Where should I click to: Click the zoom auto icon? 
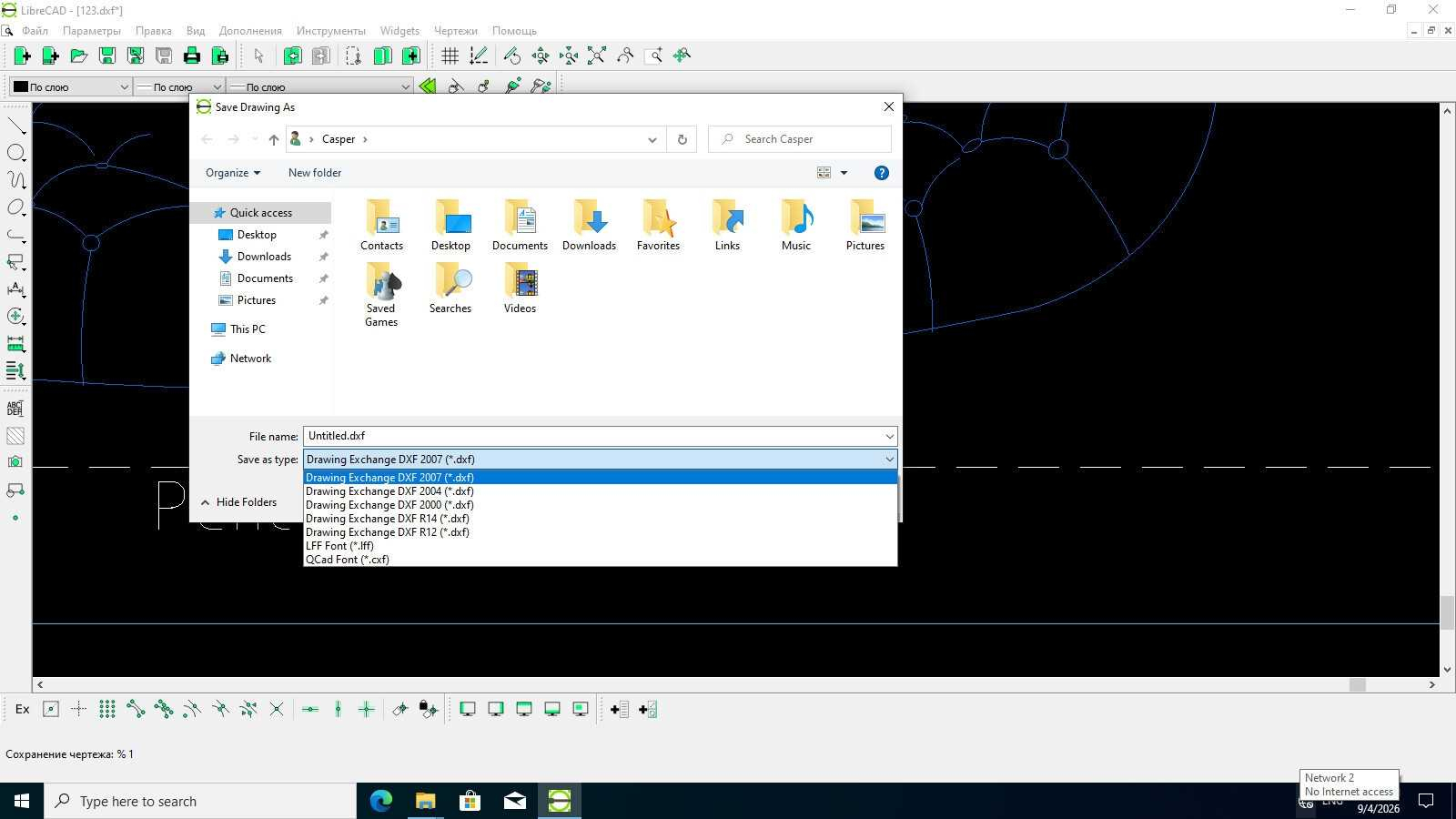pos(597,56)
